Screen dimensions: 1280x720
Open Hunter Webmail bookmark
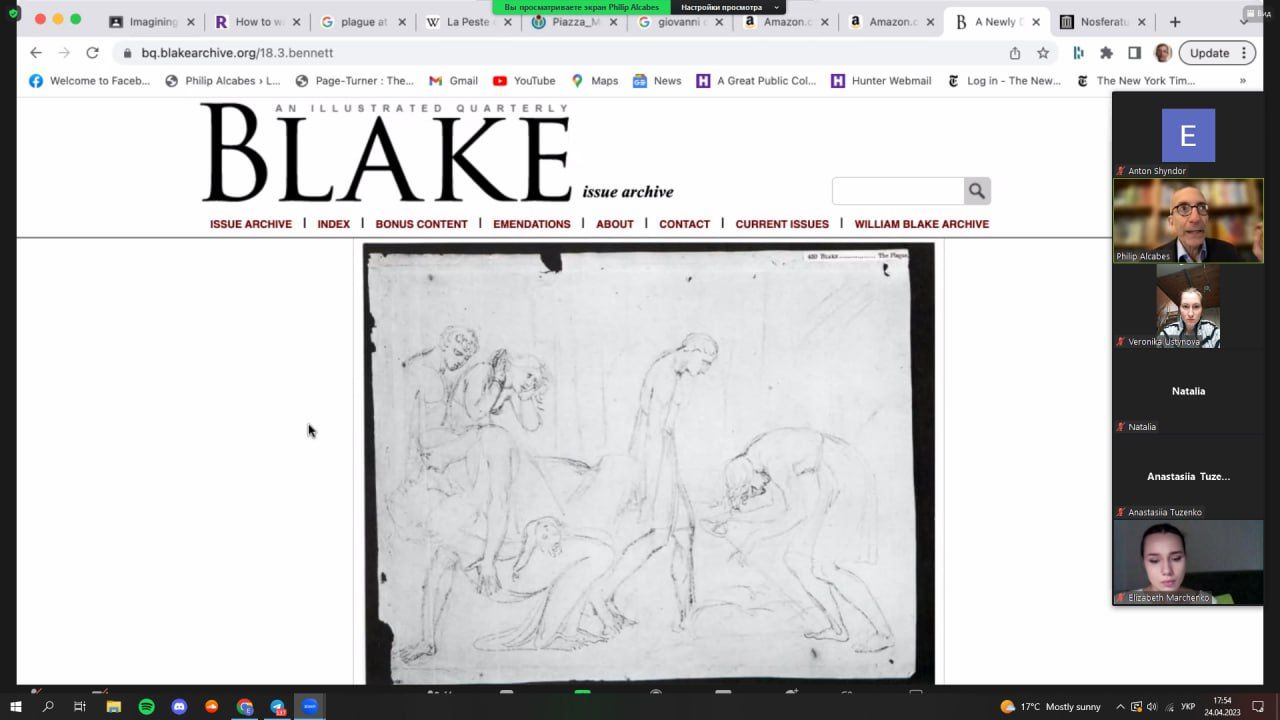[881, 81]
